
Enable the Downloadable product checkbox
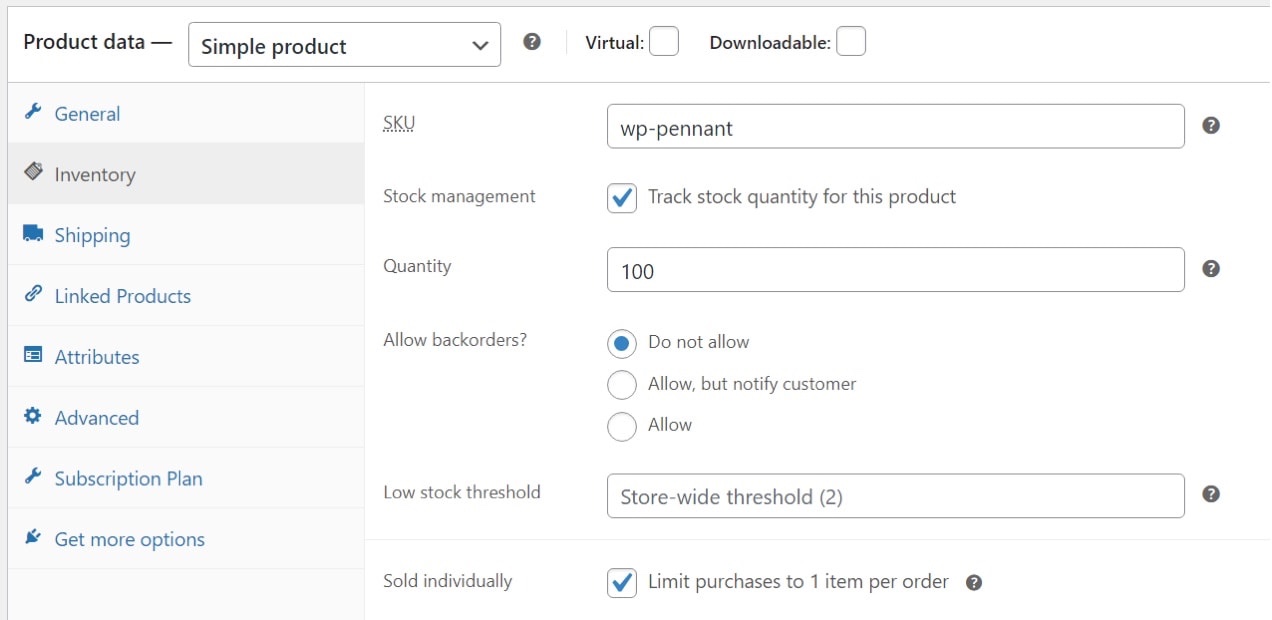click(851, 42)
